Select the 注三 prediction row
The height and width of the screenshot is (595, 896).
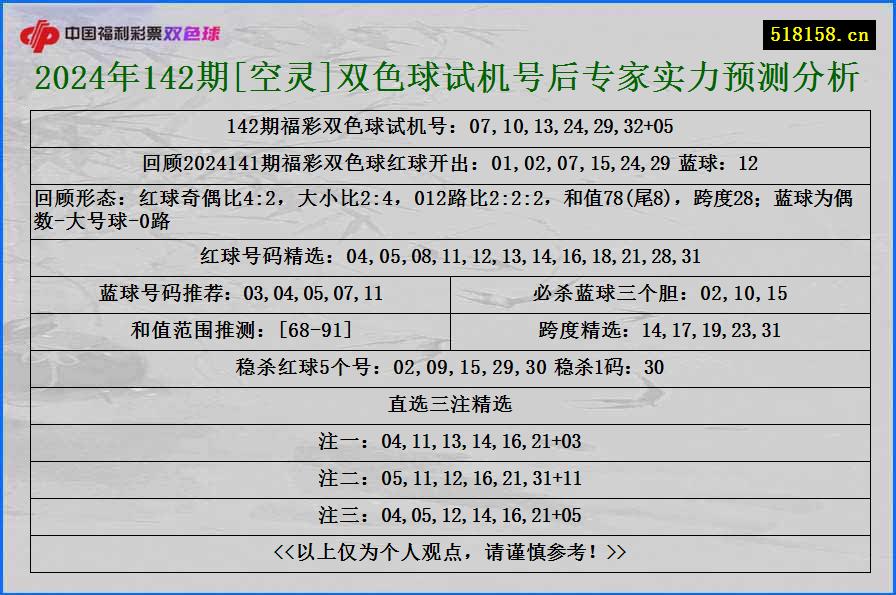point(448,516)
